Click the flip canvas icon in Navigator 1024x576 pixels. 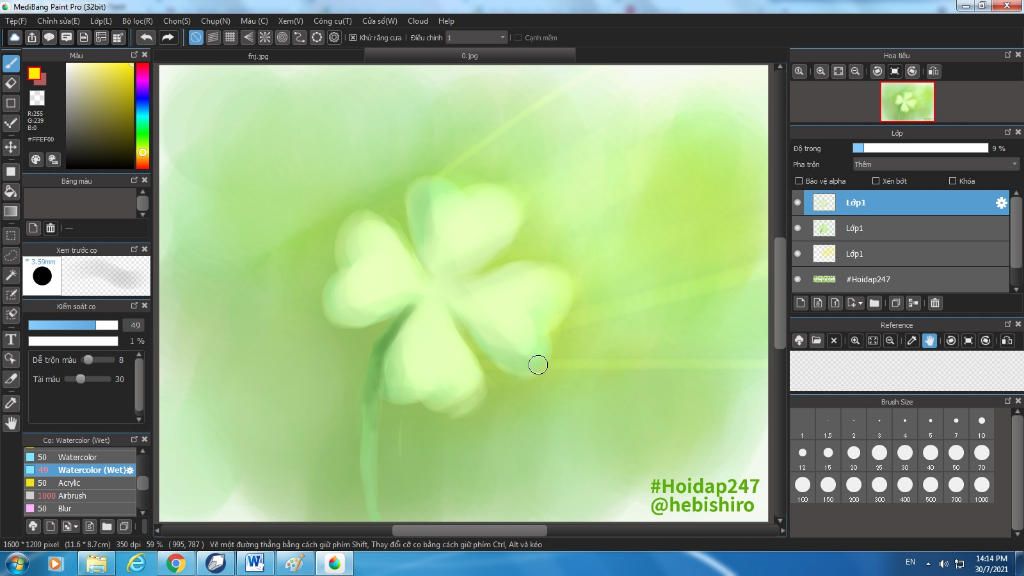click(934, 71)
